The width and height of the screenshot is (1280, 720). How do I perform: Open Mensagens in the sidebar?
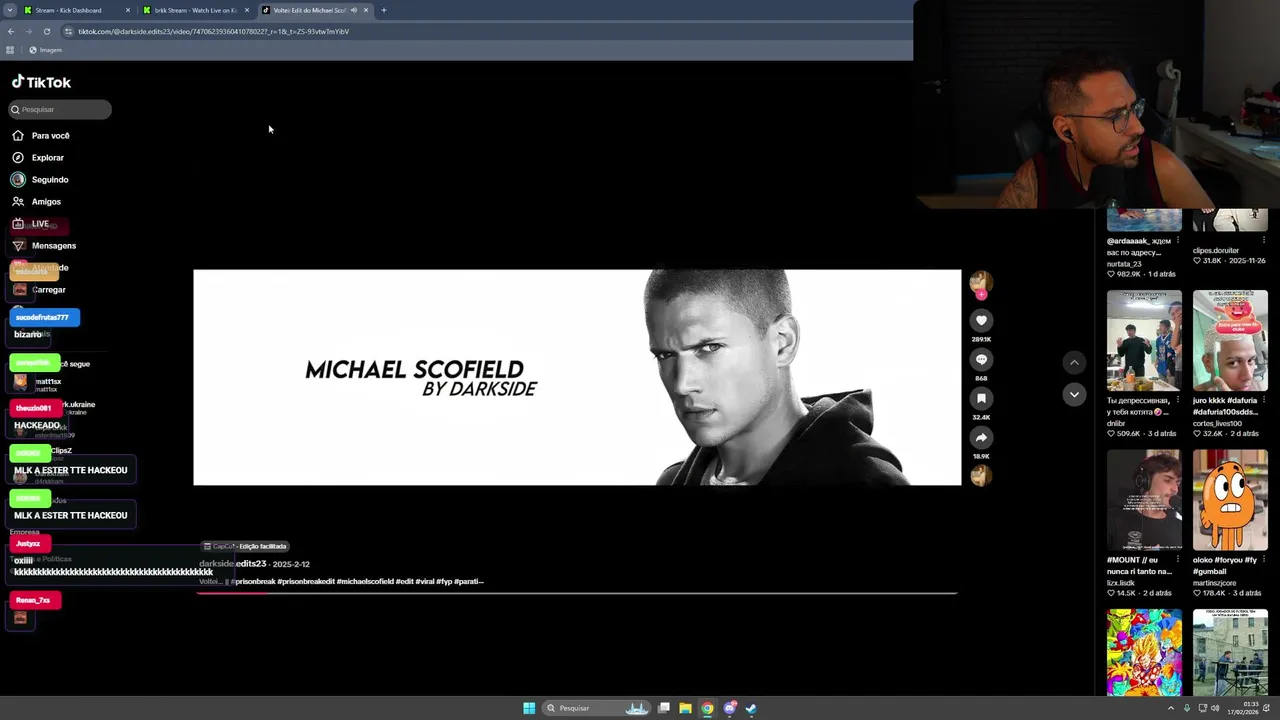53,245
